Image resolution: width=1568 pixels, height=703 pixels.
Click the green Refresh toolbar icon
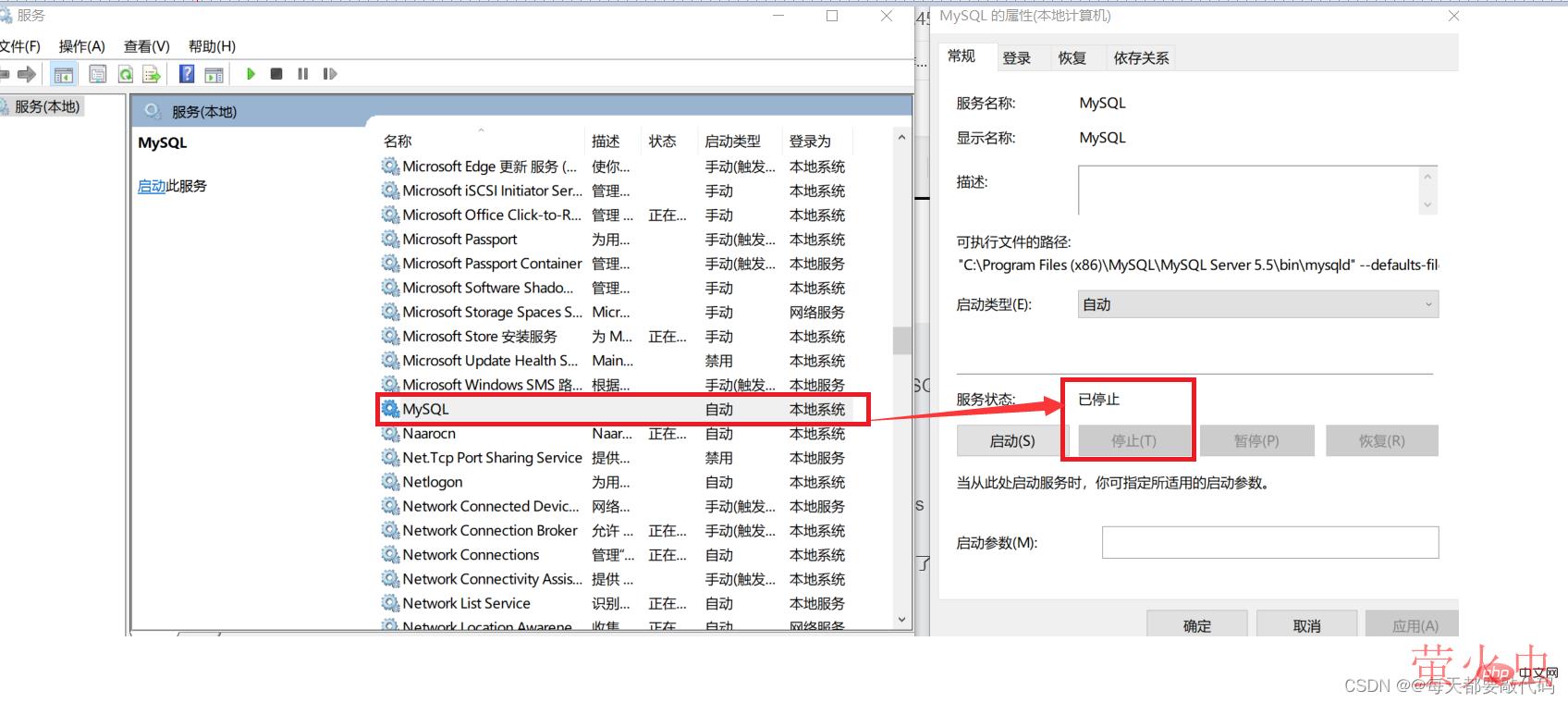126,74
